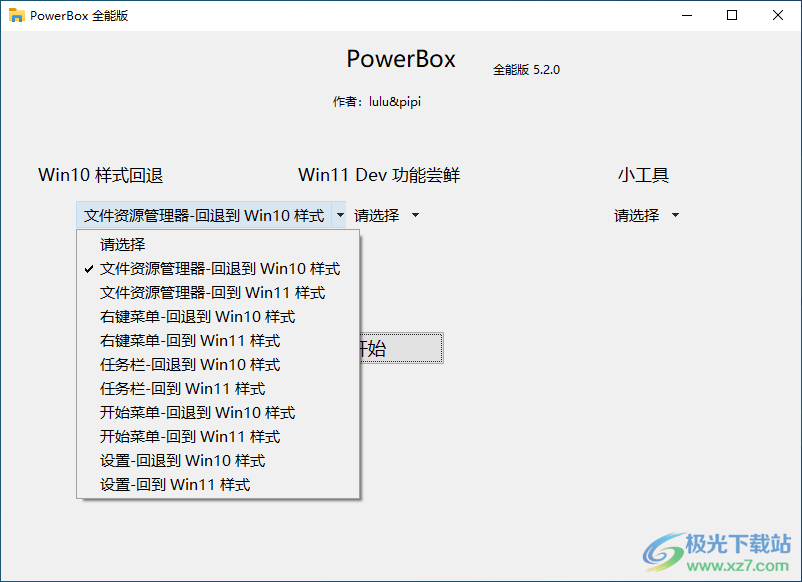Viewport: 802px width, 582px height.
Task: Click the PowerBox folder icon in title bar
Action: click(x=15, y=15)
